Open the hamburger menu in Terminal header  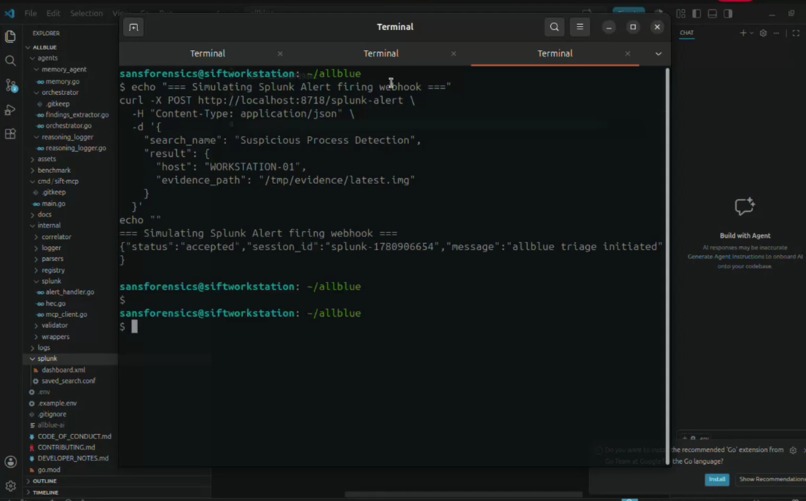(580, 27)
